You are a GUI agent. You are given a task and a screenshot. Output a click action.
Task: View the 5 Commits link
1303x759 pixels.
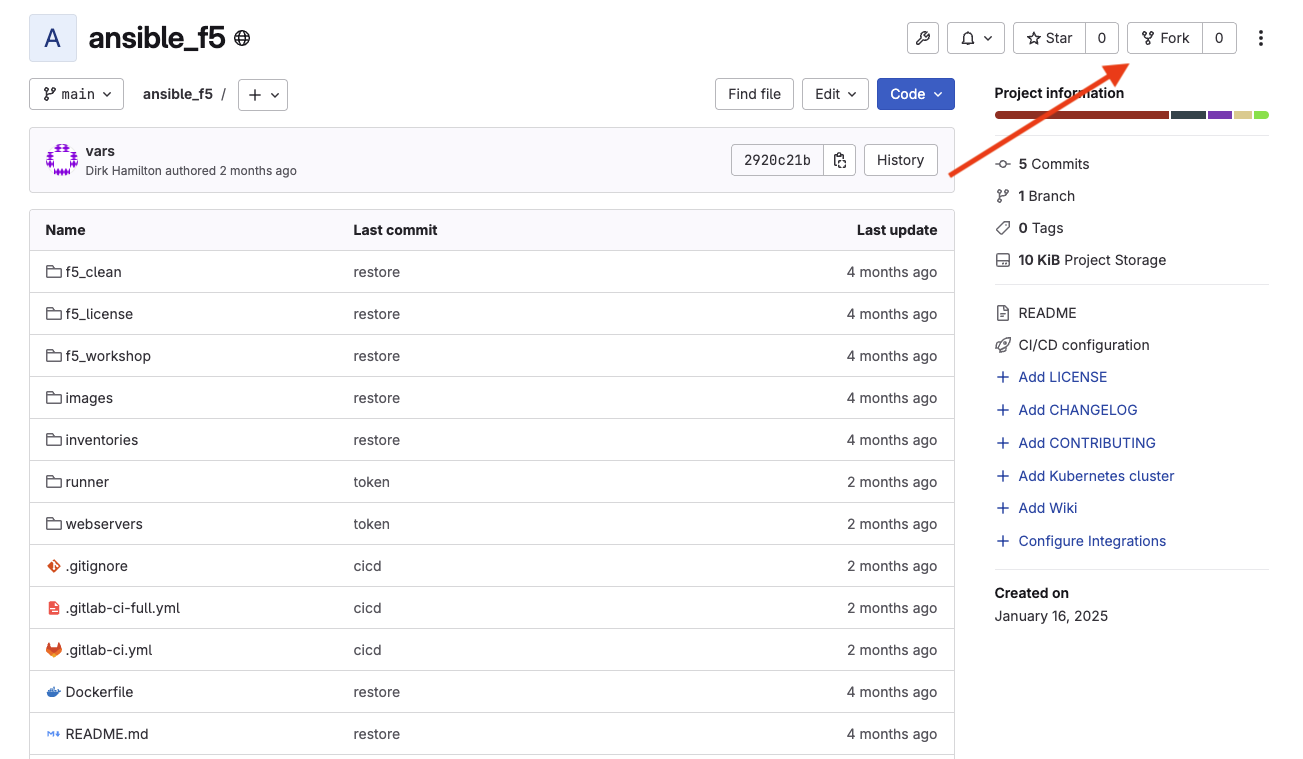(1054, 164)
